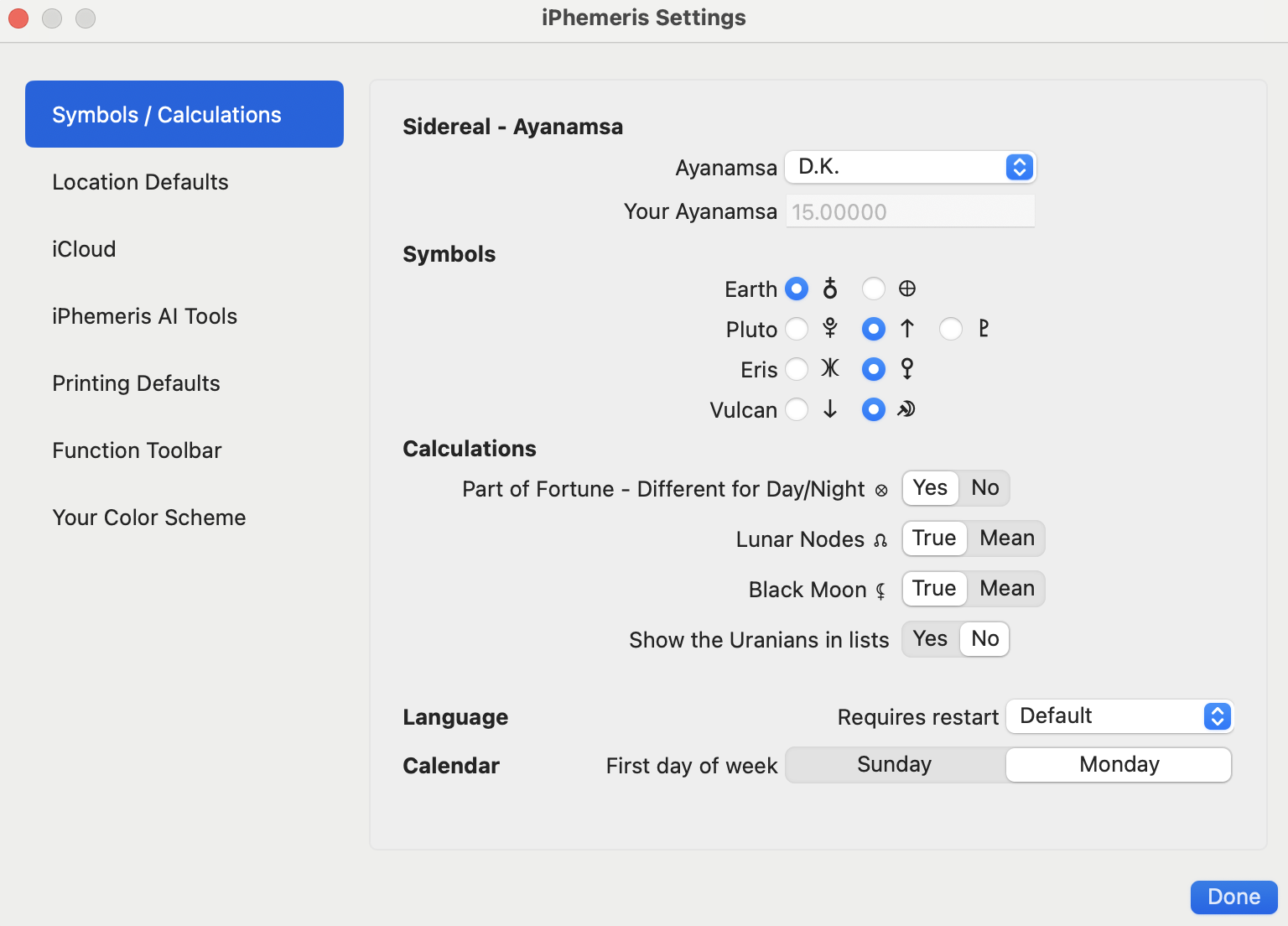The height and width of the screenshot is (926, 1288).
Task: Select the Pluto PL monogram symbol
Action: 951,329
